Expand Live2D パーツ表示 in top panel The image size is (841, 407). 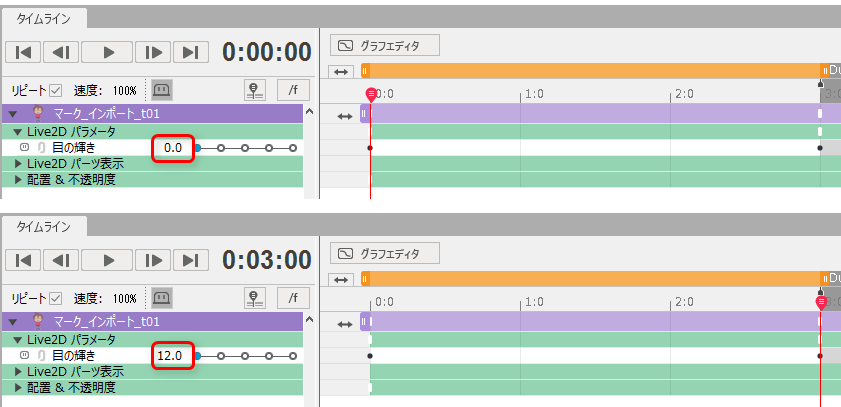[x=18, y=164]
